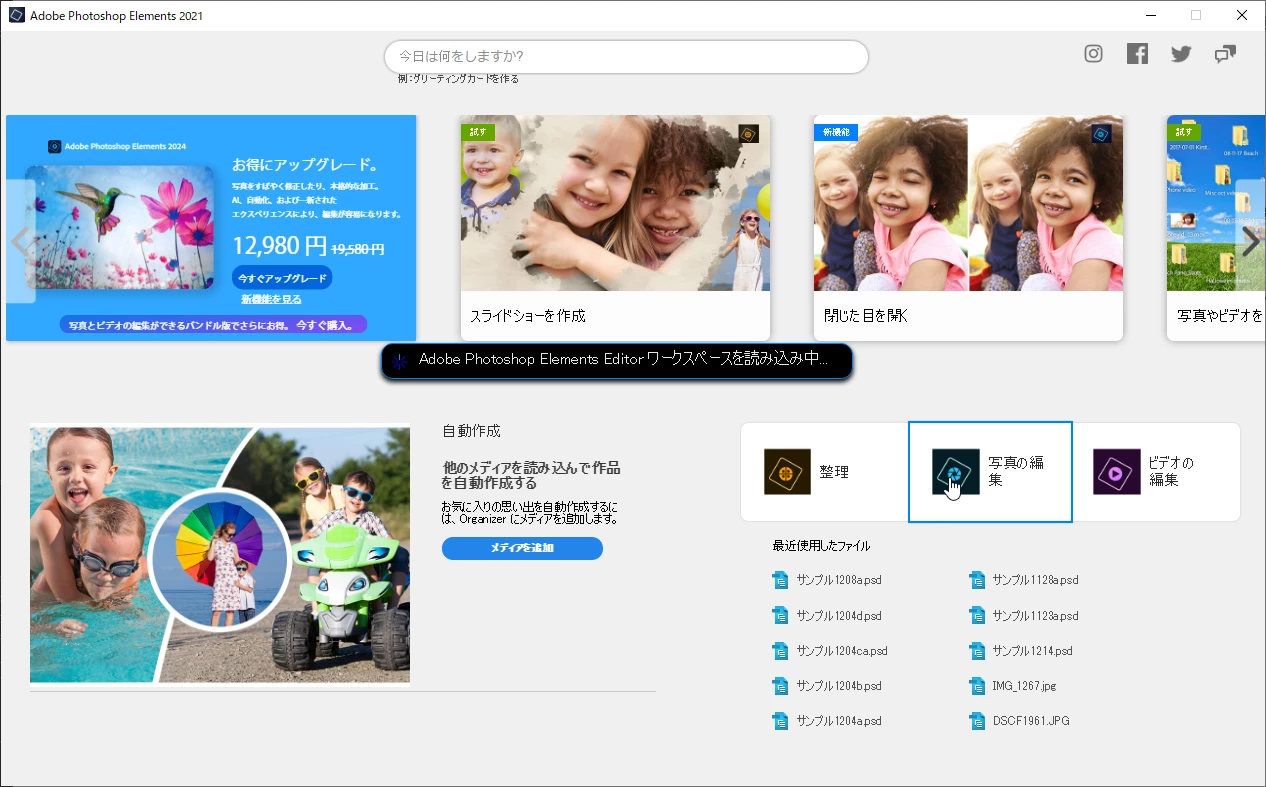This screenshot has width=1266, height=787.
Task: Click 試す tag on slideshow card
Action: (x=477, y=132)
